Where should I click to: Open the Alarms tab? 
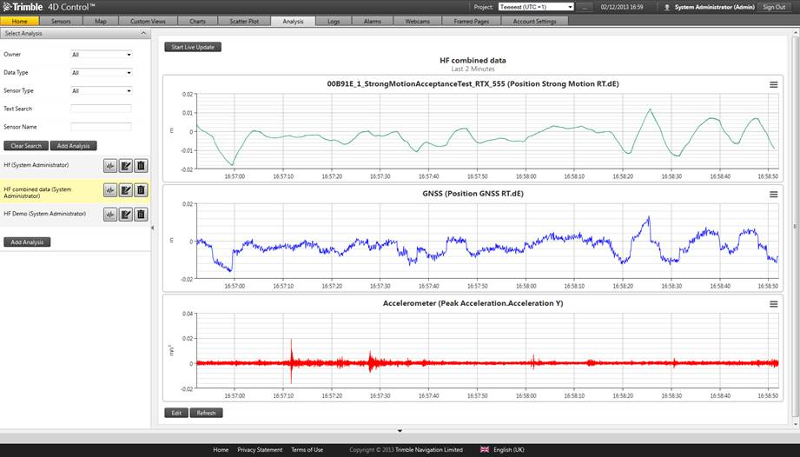pyautogui.click(x=372, y=21)
